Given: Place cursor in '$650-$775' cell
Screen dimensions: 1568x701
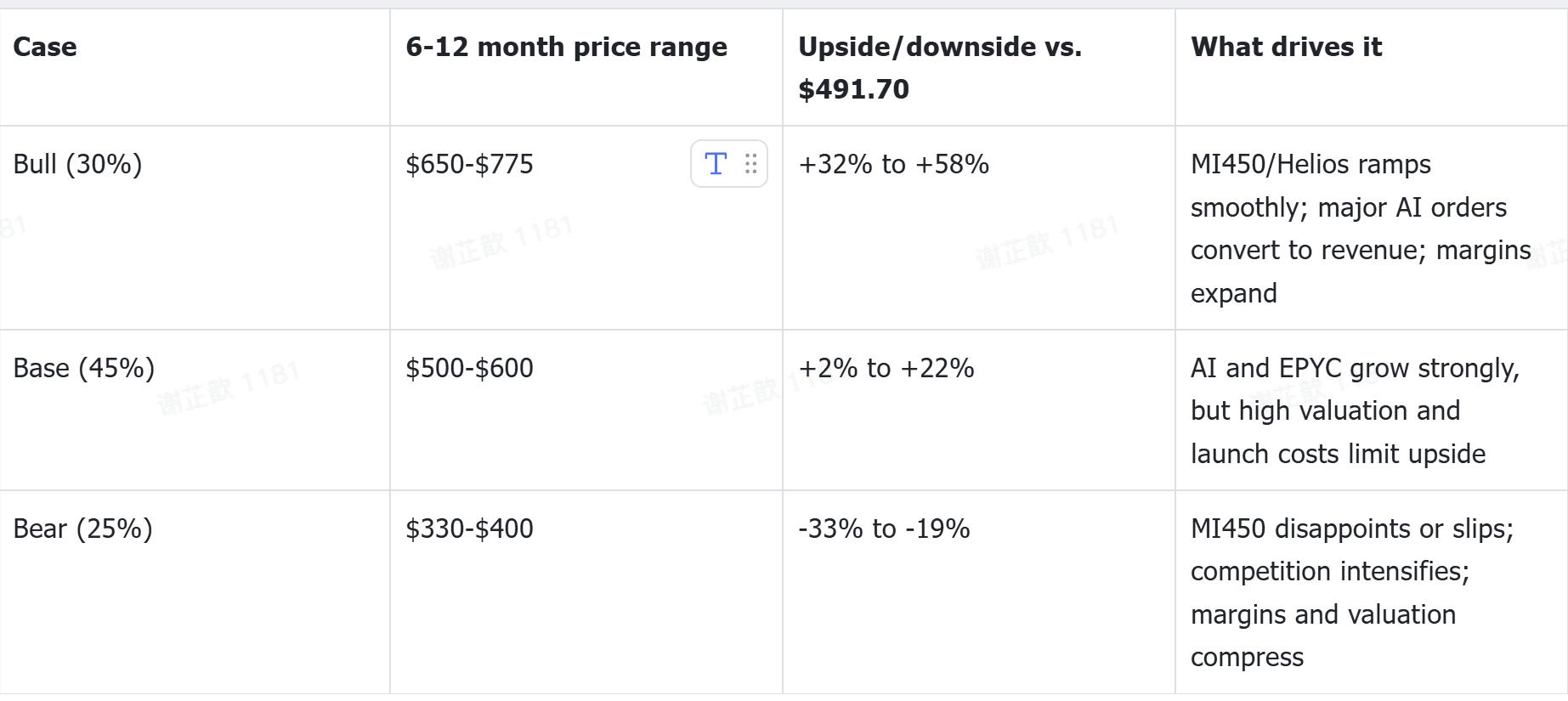Looking at the screenshot, I should (x=586, y=228).
